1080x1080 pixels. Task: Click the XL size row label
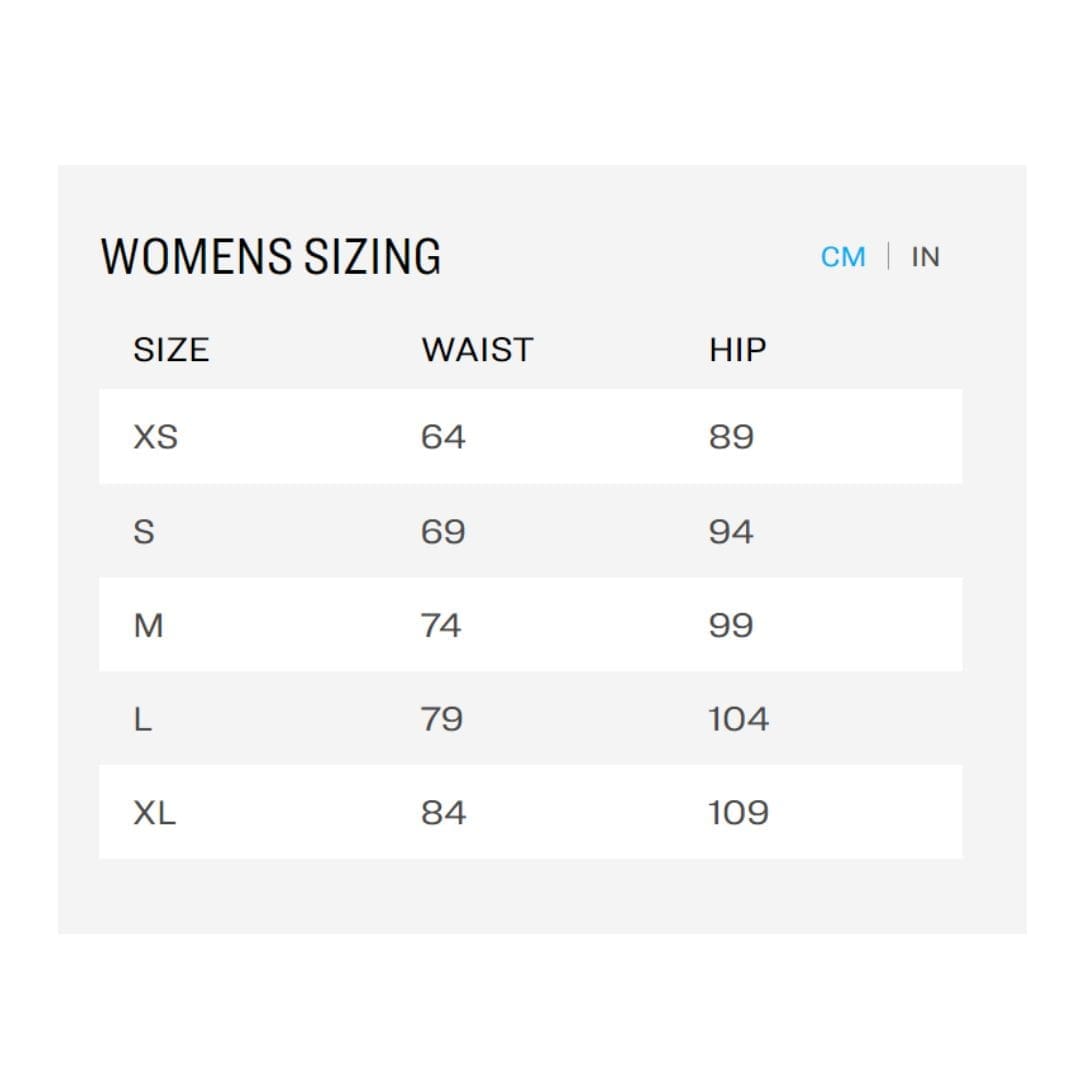pos(154,813)
